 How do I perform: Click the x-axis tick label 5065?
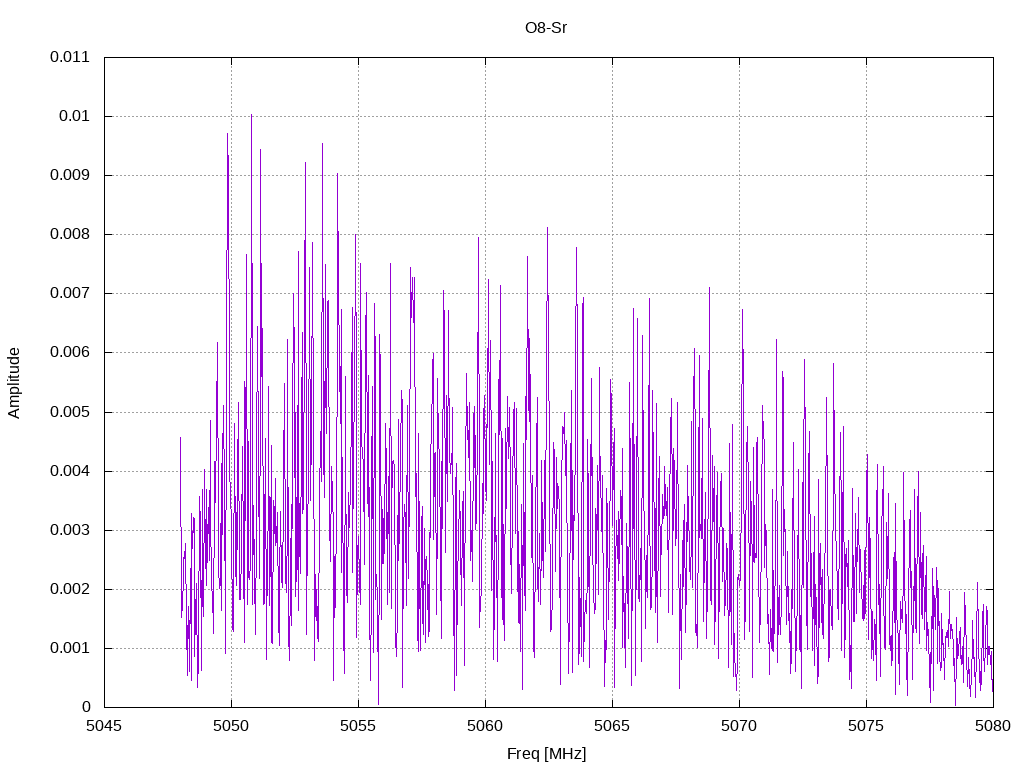[612, 726]
